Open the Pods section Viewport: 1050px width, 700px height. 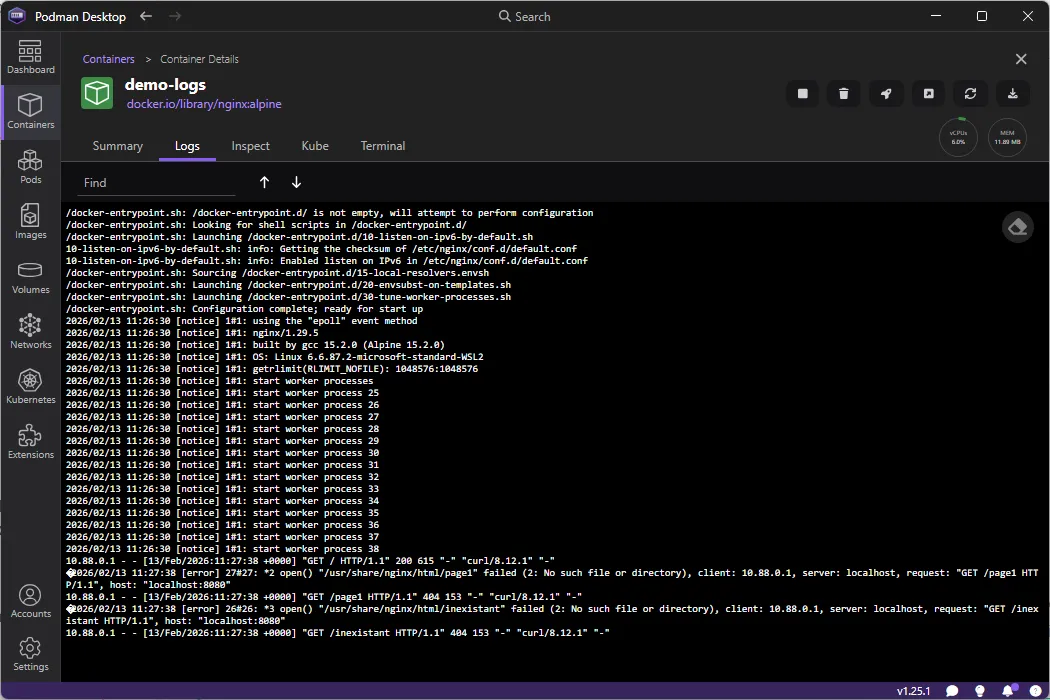coord(30,166)
